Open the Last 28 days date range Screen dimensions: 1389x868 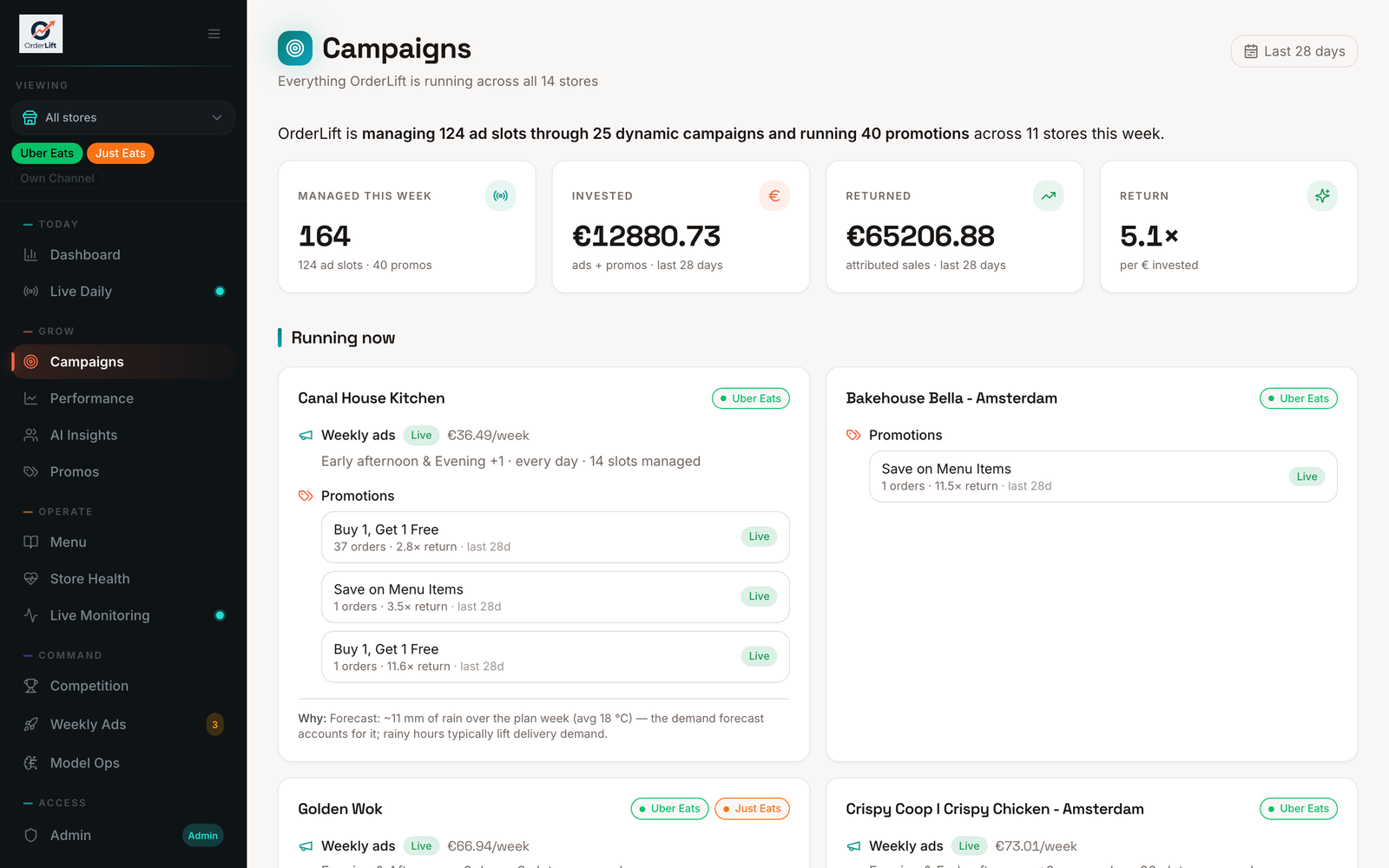pos(1294,51)
